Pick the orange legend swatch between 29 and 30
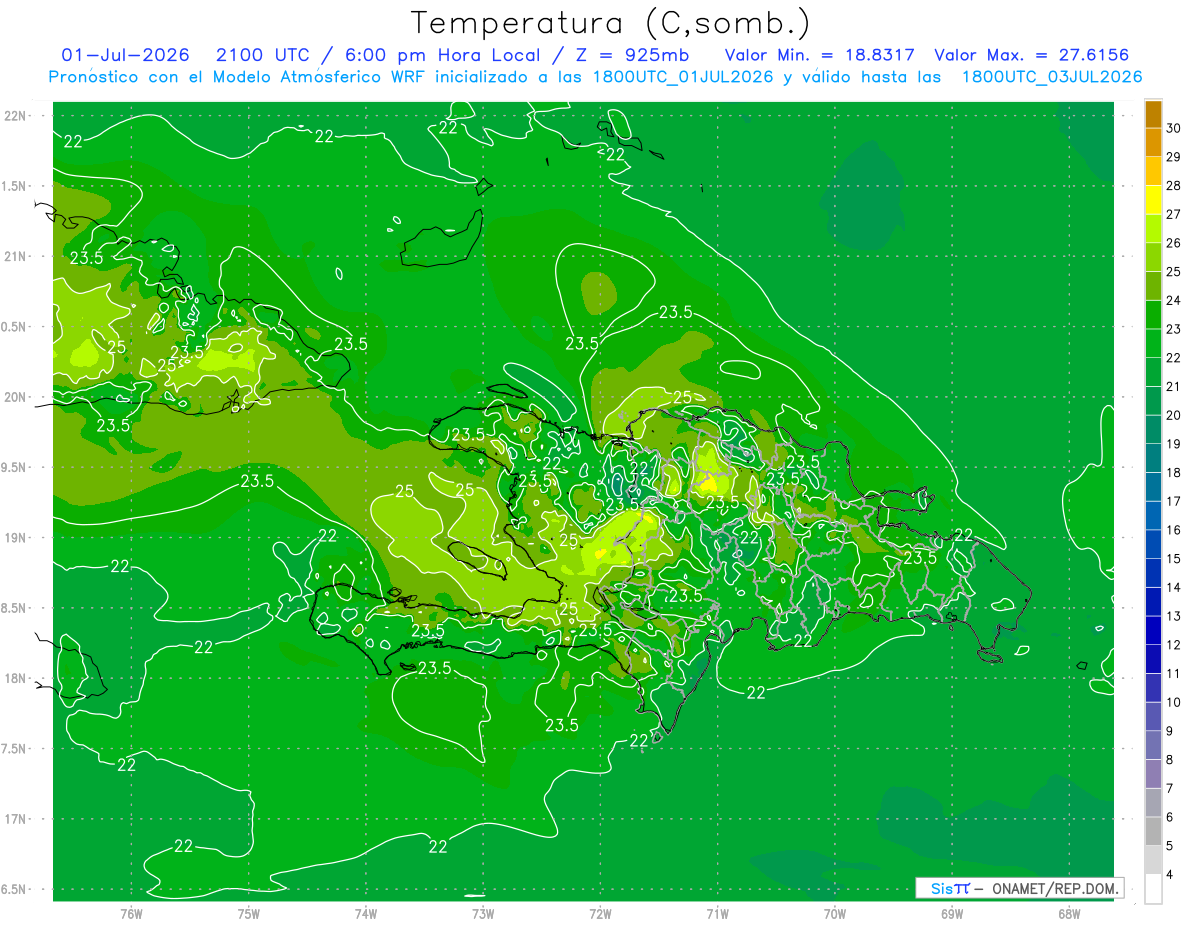This screenshot has height=927, width=1200. pyautogui.click(x=1153, y=143)
